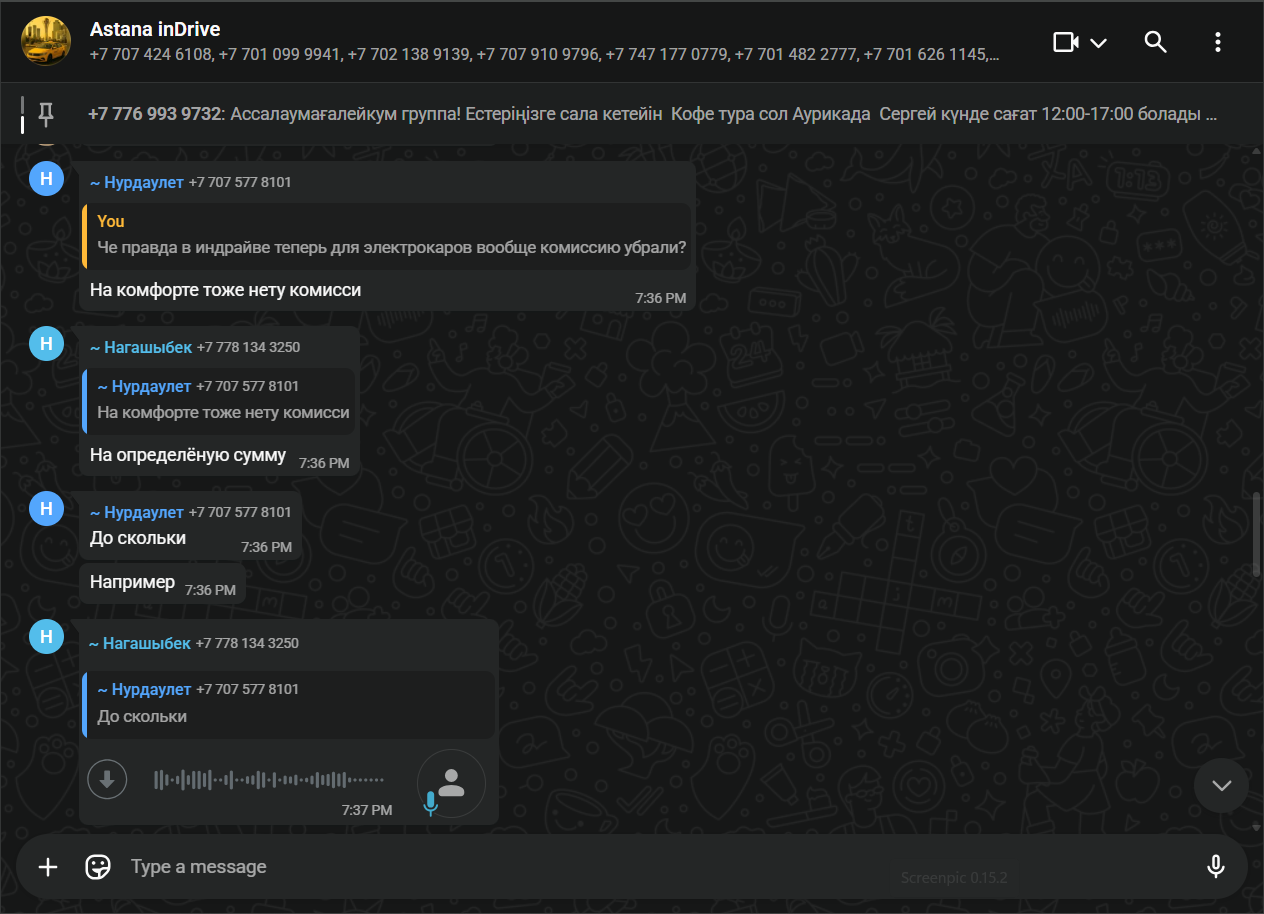Open the attach plus menu
1264x914 pixels.
pos(48,866)
